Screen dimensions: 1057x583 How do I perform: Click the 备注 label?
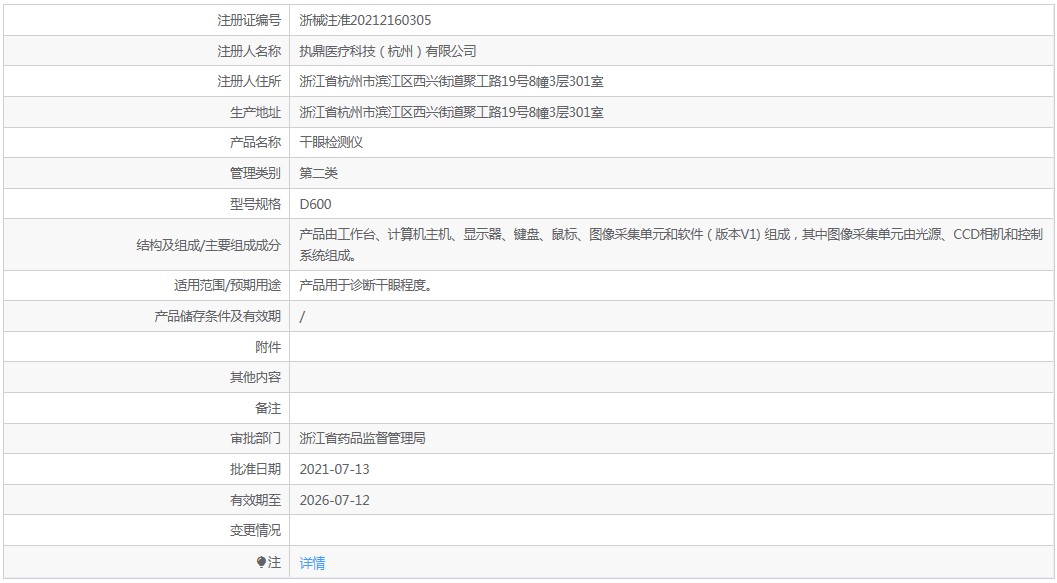(x=268, y=408)
